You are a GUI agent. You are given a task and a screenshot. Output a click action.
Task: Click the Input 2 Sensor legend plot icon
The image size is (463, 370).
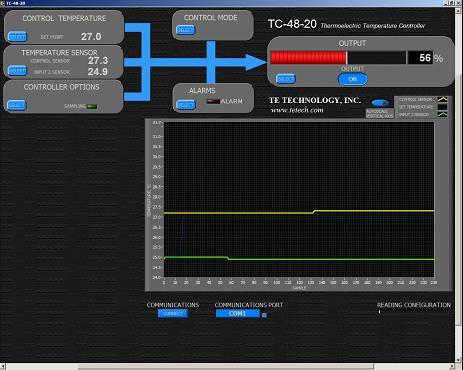click(442, 114)
